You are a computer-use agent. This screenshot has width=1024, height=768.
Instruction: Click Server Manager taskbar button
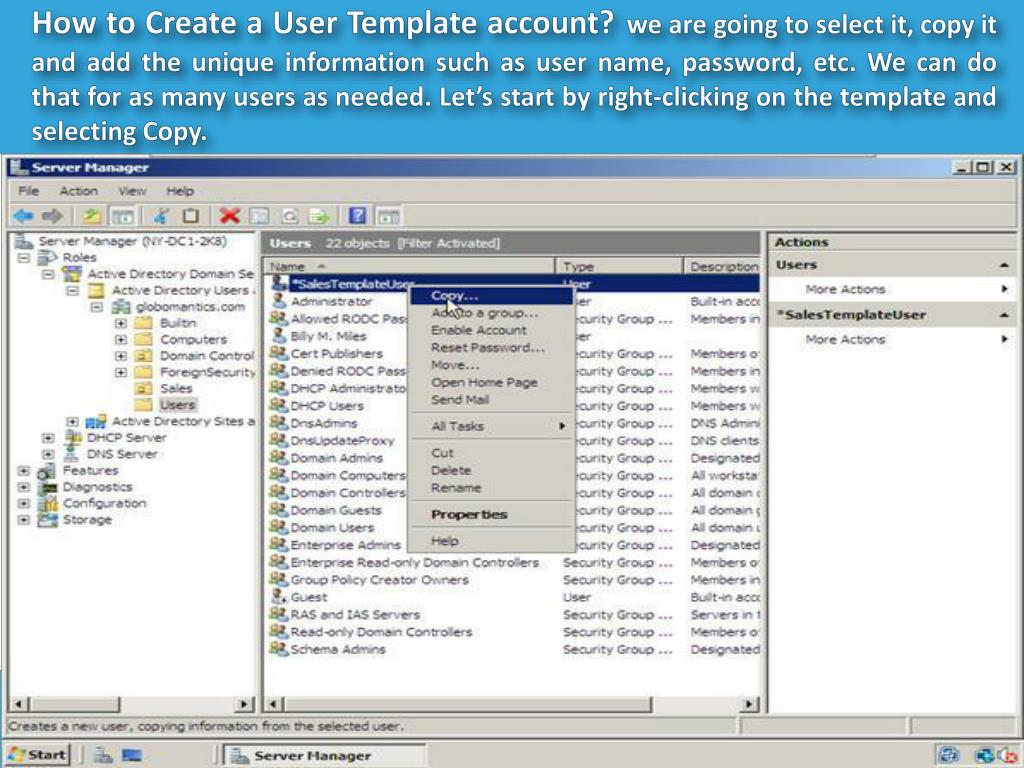[325, 756]
